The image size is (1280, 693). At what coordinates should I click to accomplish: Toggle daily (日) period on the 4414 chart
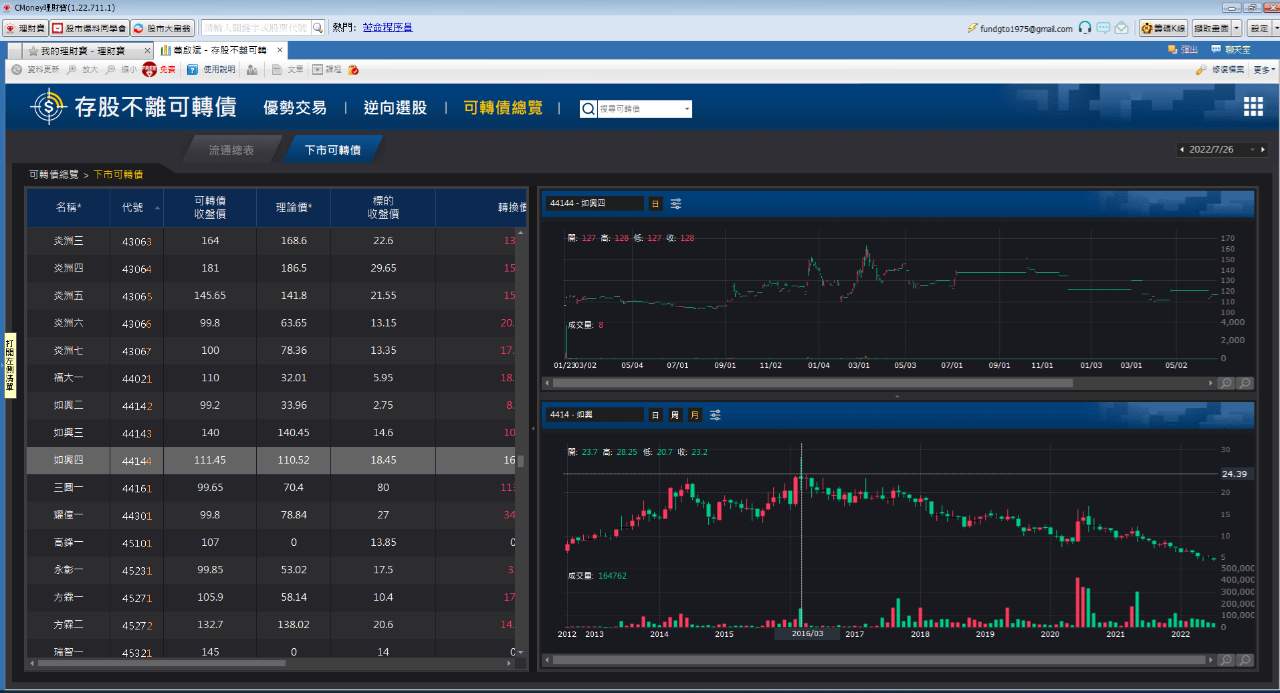tap(655, 415)
